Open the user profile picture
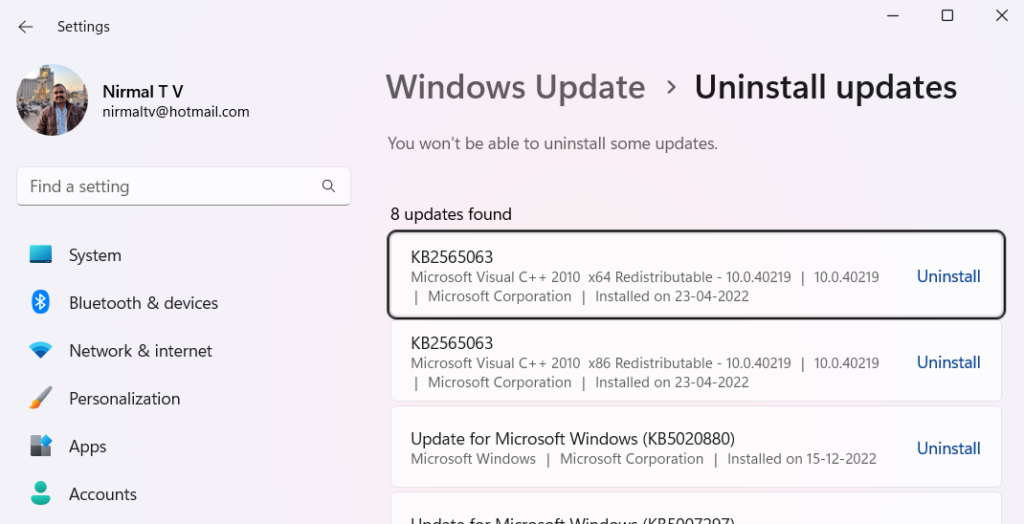Screen dimensions: 1024x524 [x=52, y=100]
